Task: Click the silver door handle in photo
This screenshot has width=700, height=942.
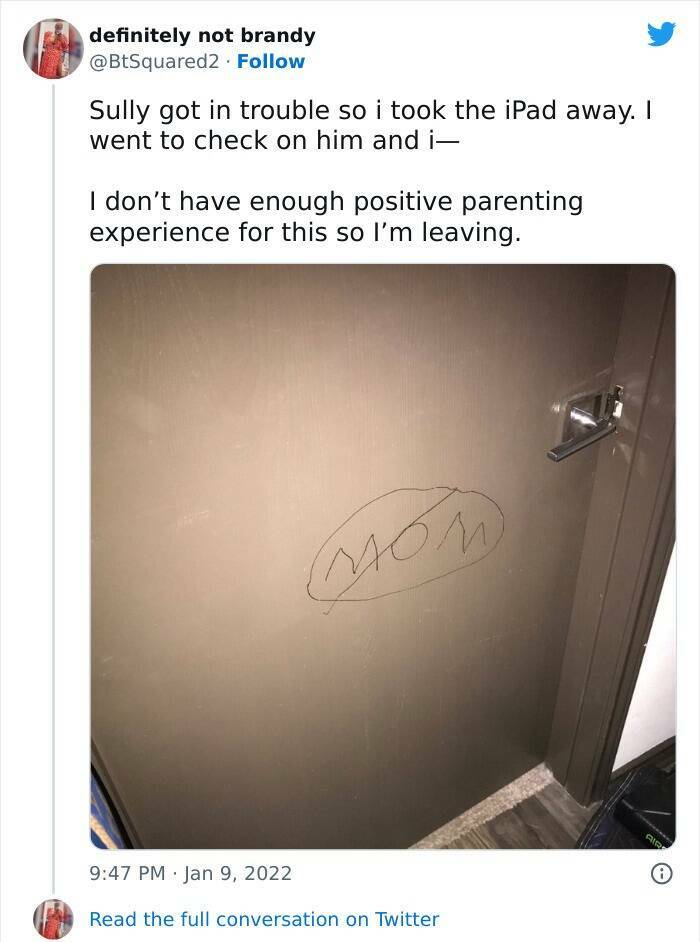Action: click(585, 424)
